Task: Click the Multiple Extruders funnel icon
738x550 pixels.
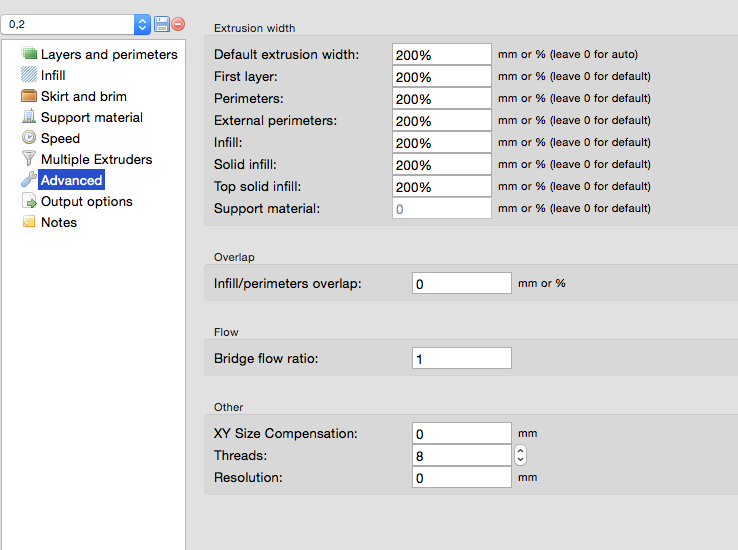Action: (x=29, y=159)
